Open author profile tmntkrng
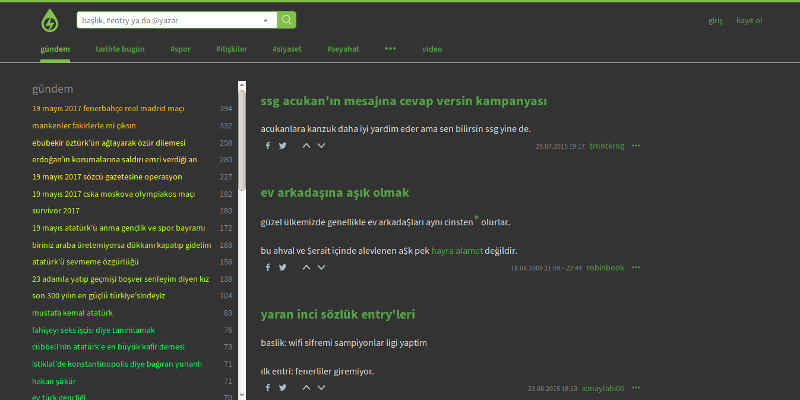 607,146
